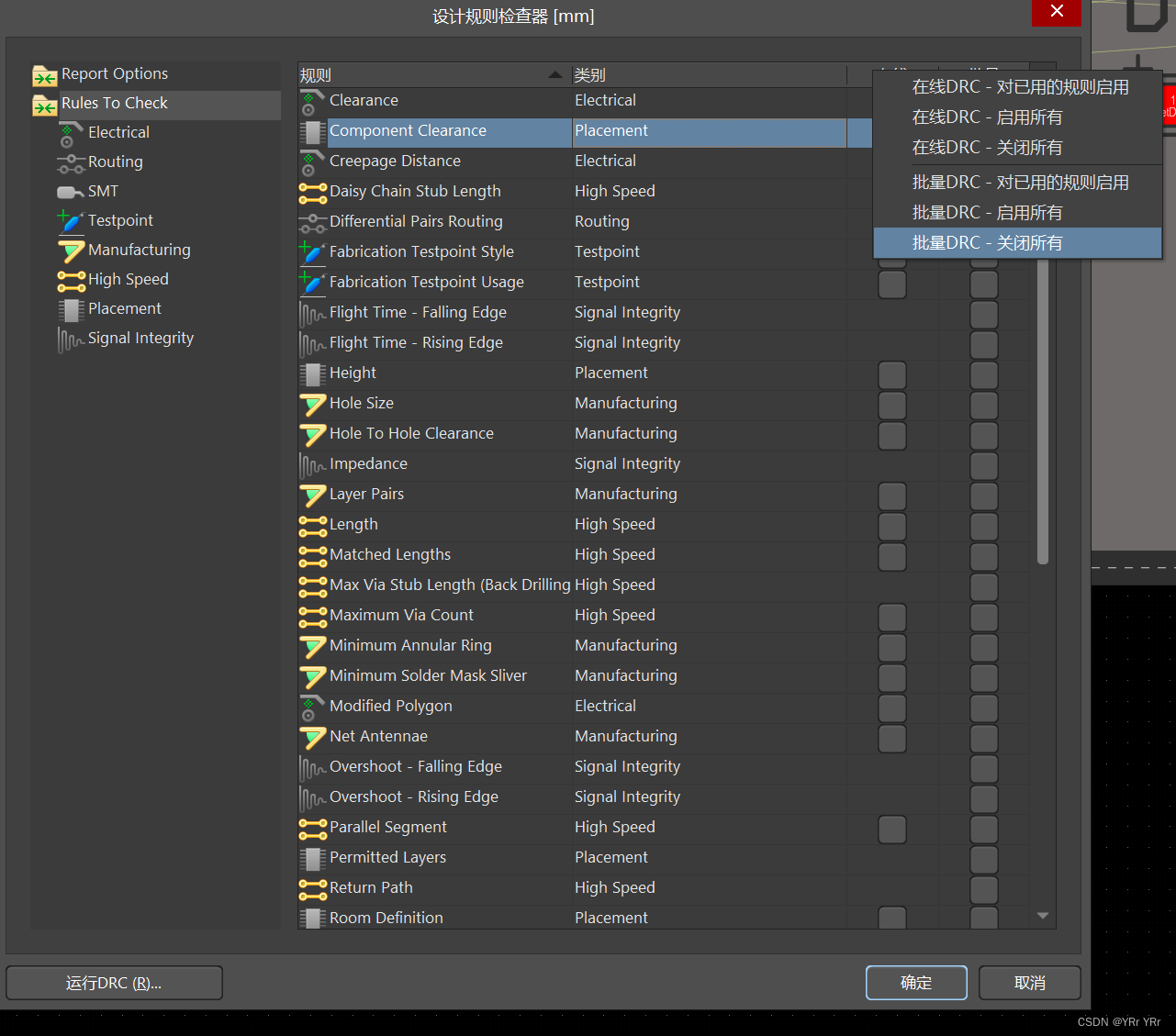The height and width of the screenshot is (1036, 1176).
Task: Click the Fabrication Testpoint Style rule icon
Action: coord(312,252)
